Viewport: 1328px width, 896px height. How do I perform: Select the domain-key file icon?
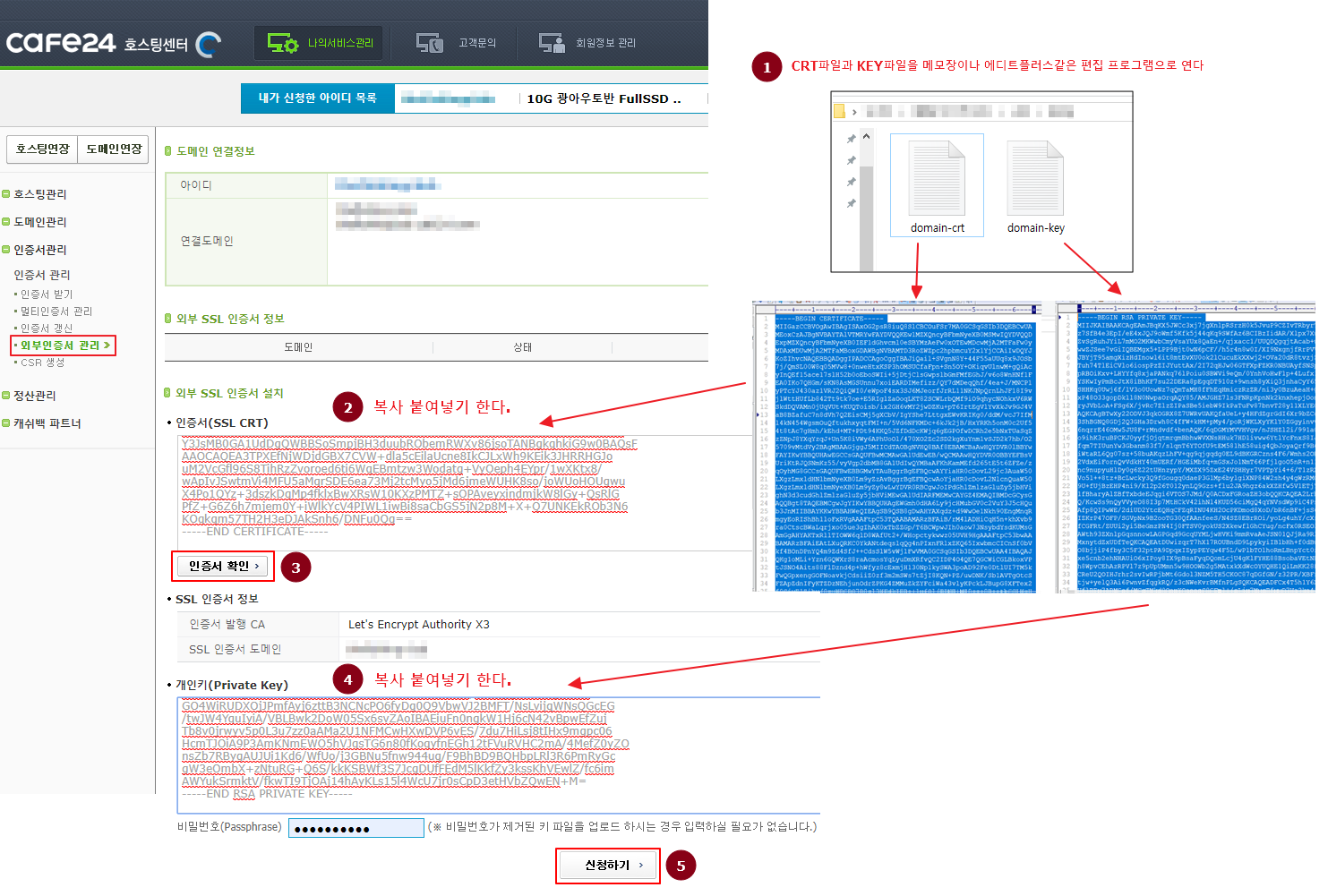[x=1035, y=185]
